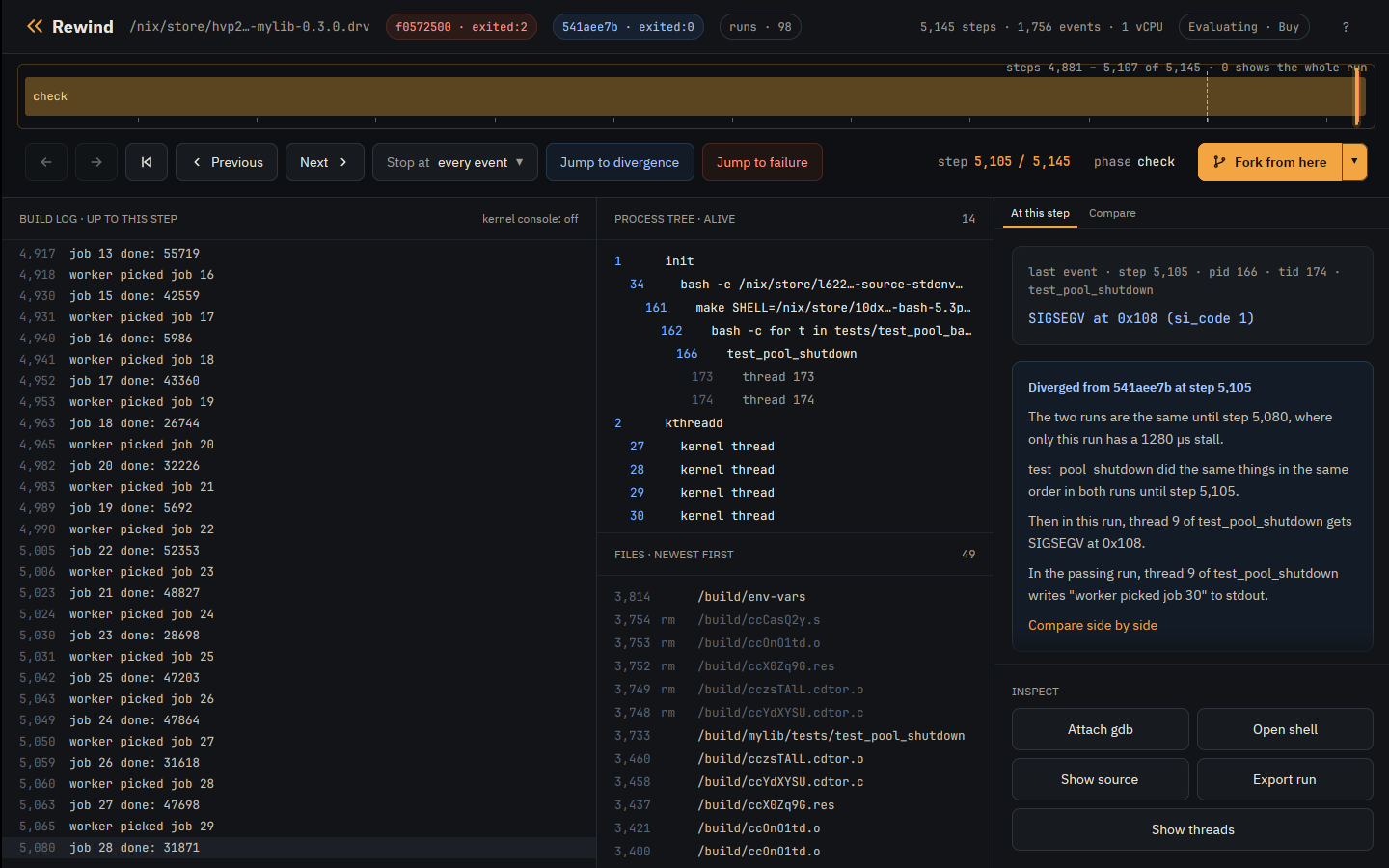Jump to the first step icon
Image resolution: width=1389 pixels, height=868 pixels.
pyautogui.click(x=147, y=162)
